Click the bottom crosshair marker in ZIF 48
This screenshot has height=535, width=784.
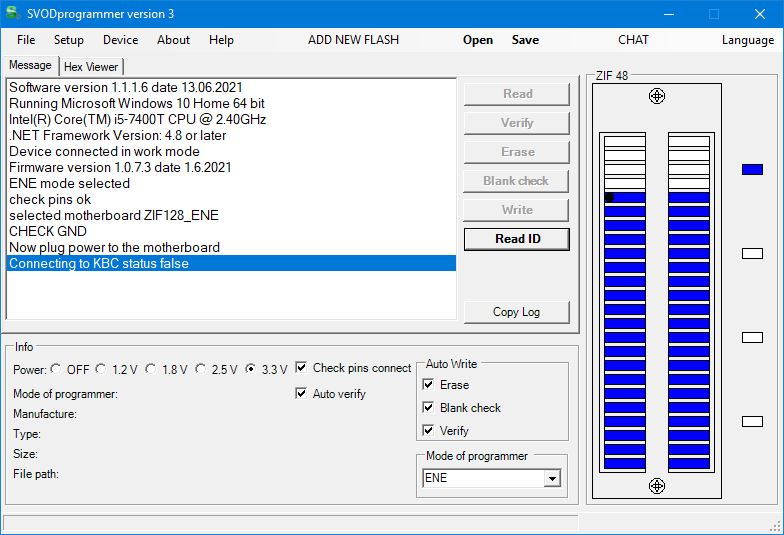coord(656,486)
